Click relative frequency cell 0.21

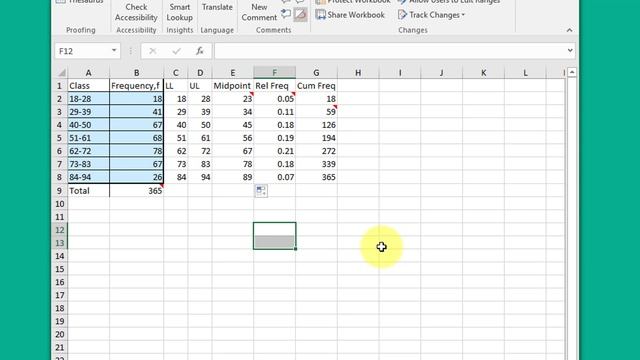click(x=274, y=151)
